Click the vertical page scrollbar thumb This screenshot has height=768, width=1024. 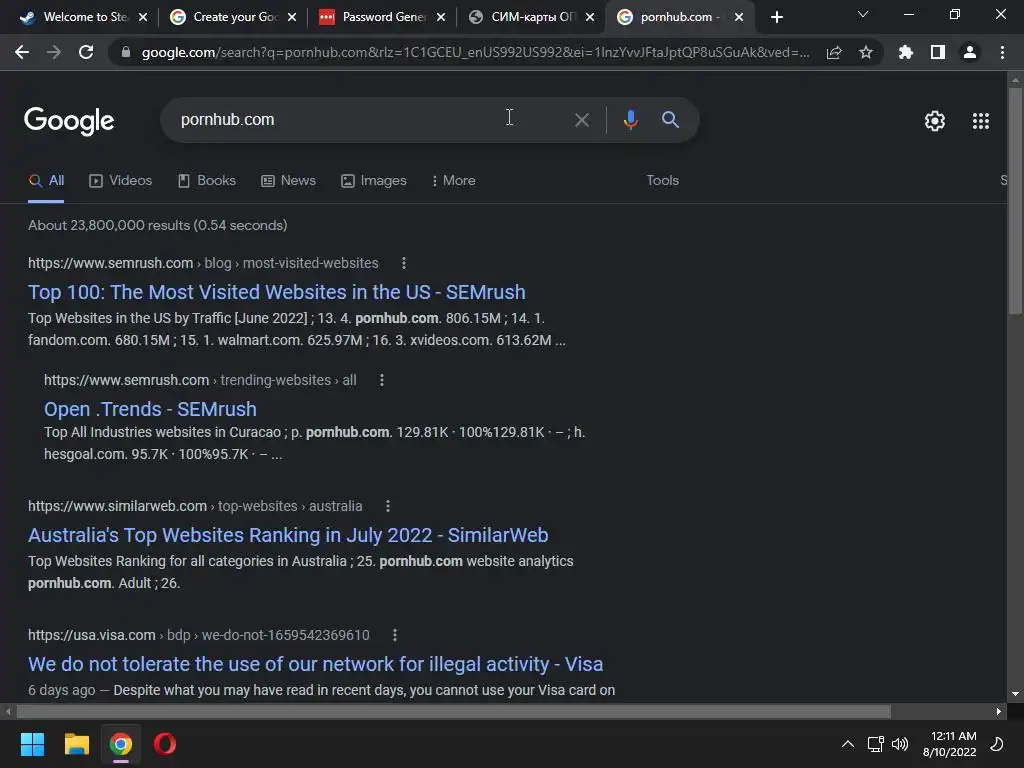click(x=1015, y=202)
